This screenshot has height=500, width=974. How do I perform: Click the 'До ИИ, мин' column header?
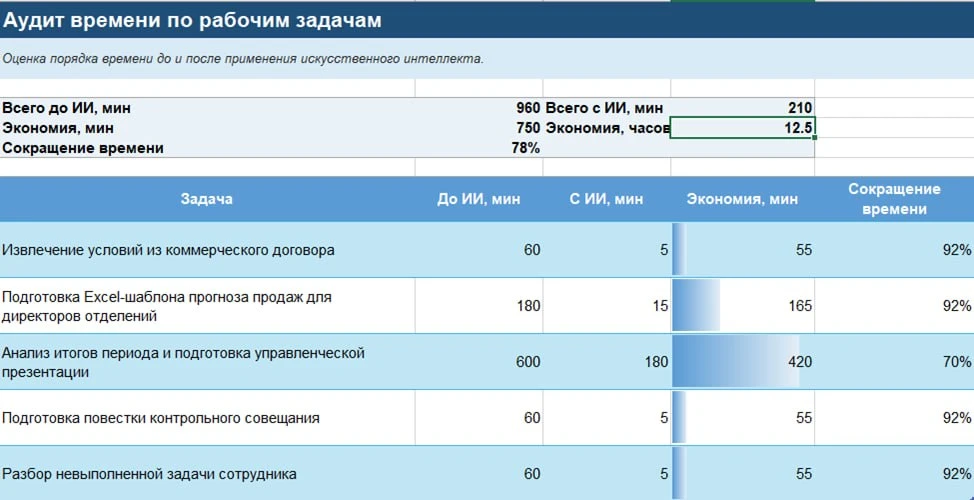[479, 199]
